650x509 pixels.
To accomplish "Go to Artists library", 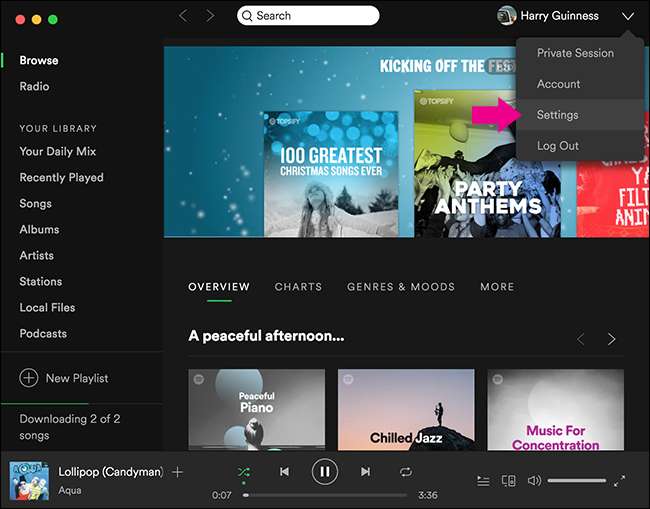I will (36, 255).
